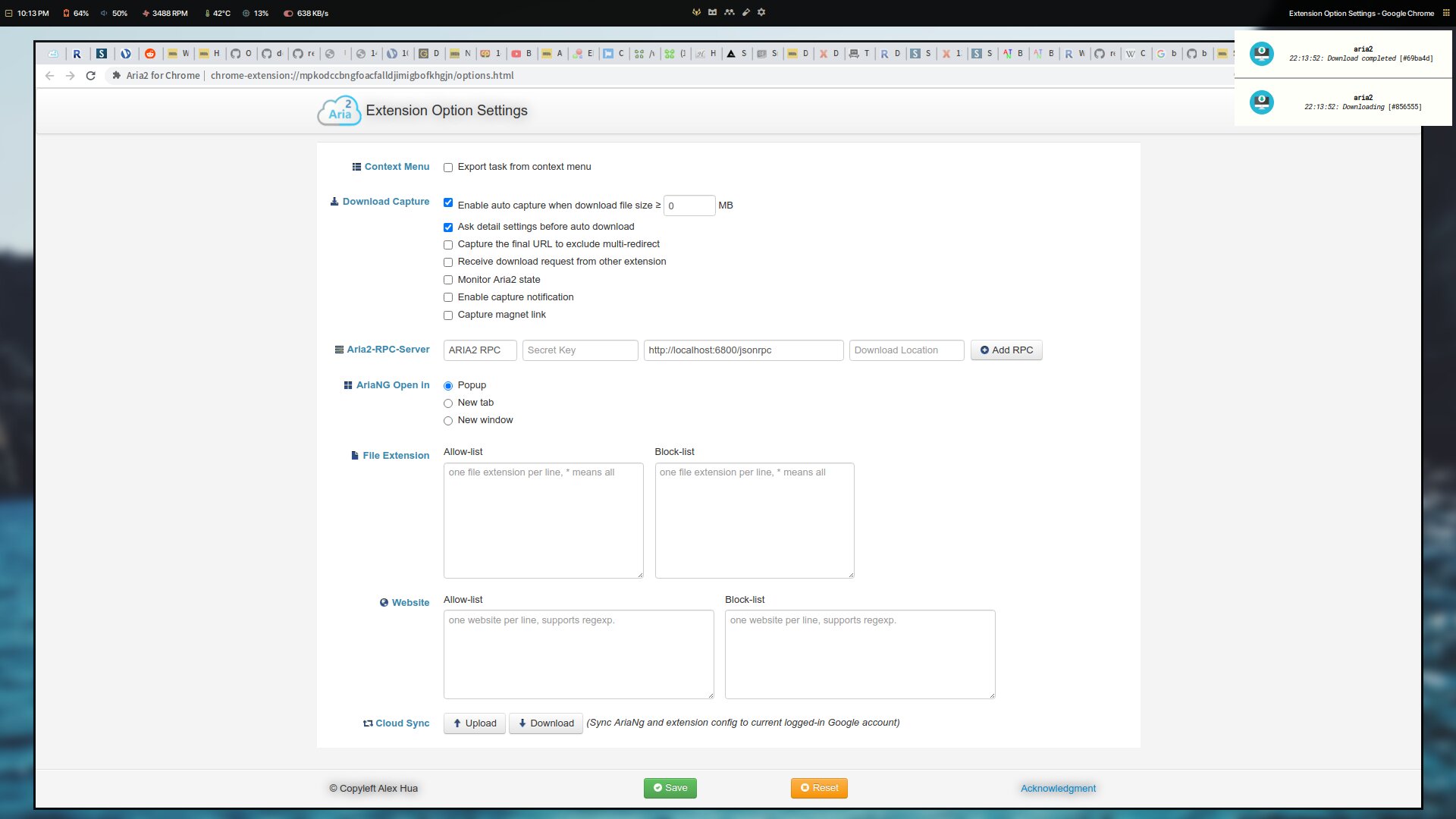Check Capture magnet link
The image size is (1456, 819).
448,315
